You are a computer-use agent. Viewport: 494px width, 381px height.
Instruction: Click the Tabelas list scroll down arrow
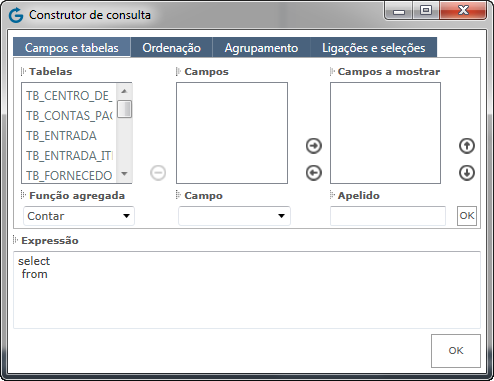tap(124, 174)
